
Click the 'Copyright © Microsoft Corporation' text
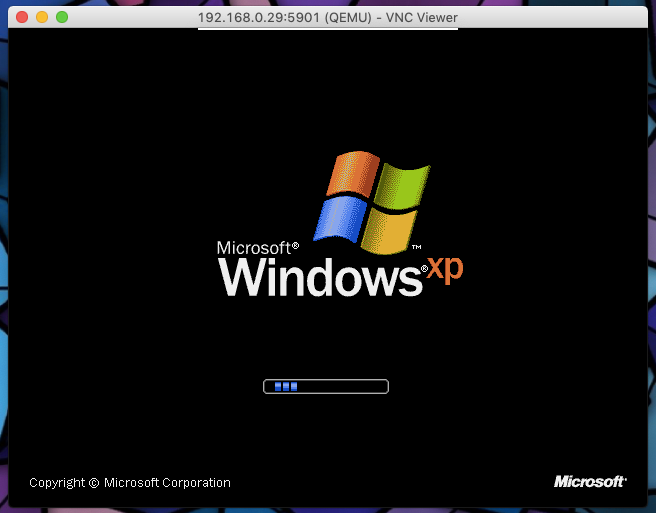(130, 483)
